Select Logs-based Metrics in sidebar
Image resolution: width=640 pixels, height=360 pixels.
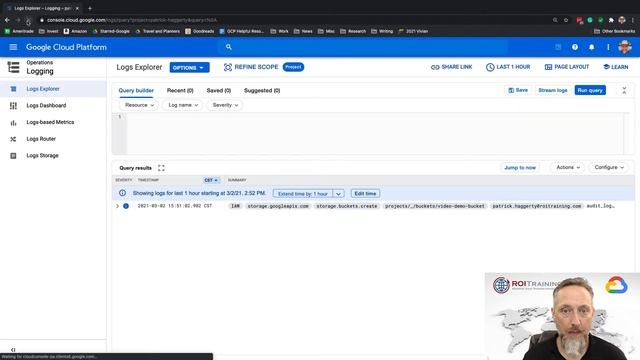pos(50,122)
